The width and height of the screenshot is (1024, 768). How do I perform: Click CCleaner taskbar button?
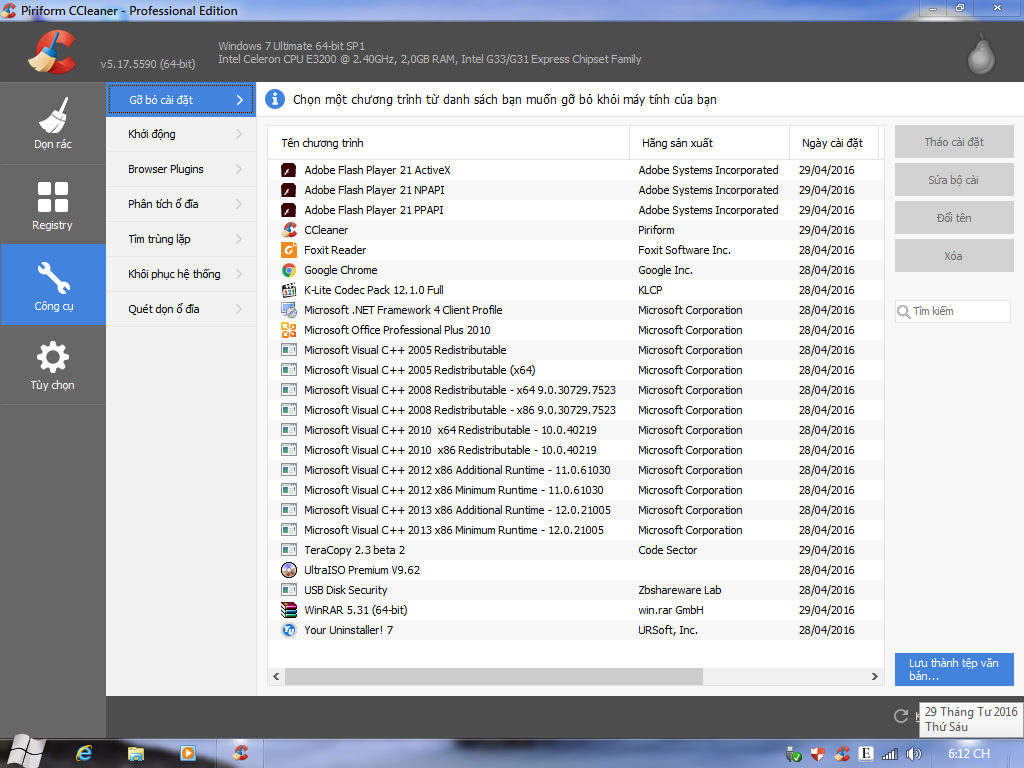tap(240, 753)
